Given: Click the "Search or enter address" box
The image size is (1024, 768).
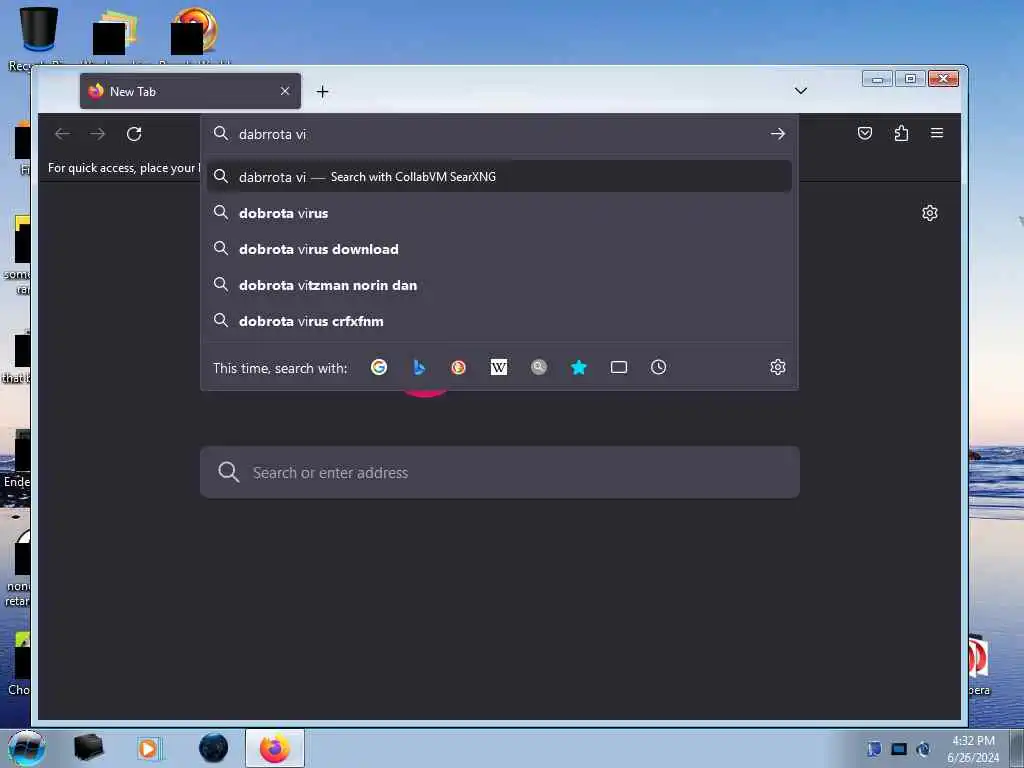Looking at the screenshot, I should pos(500,472).
